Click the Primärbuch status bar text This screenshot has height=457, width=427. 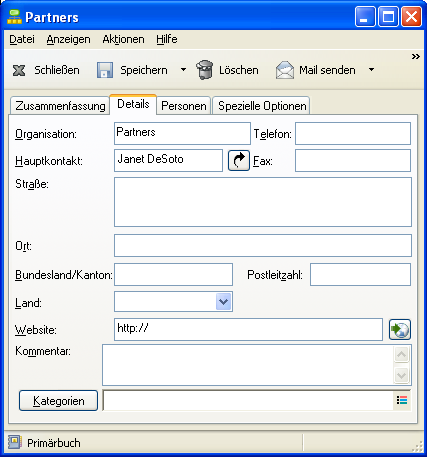tap(54, 443)
